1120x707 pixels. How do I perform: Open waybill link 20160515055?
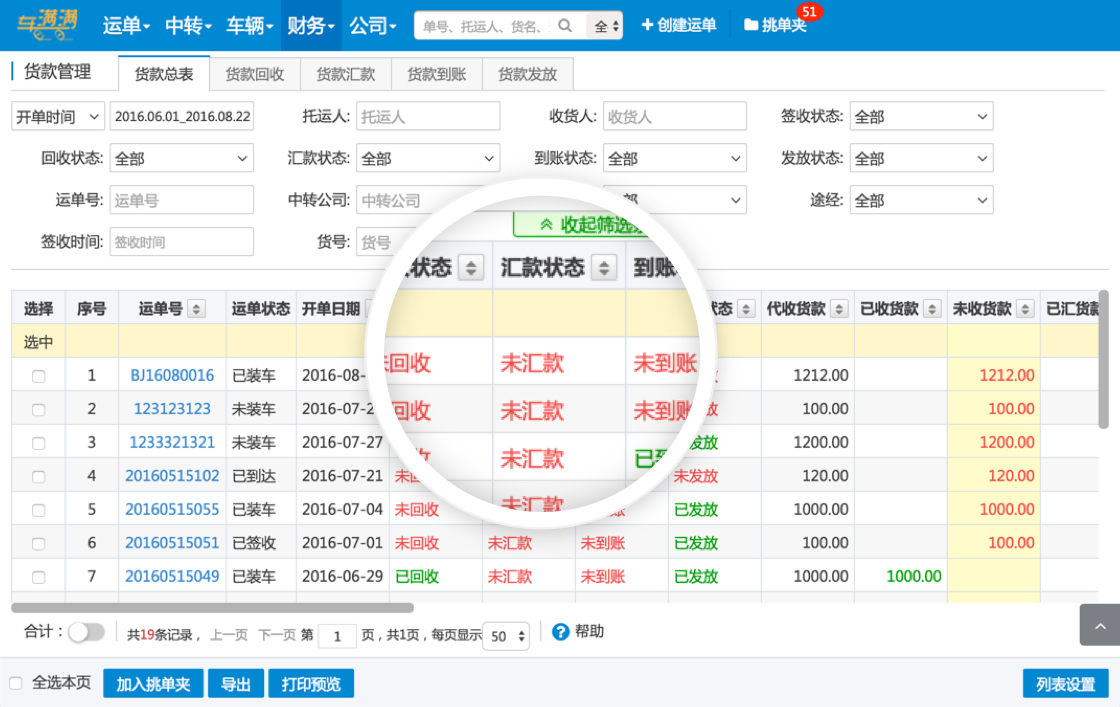172,509
